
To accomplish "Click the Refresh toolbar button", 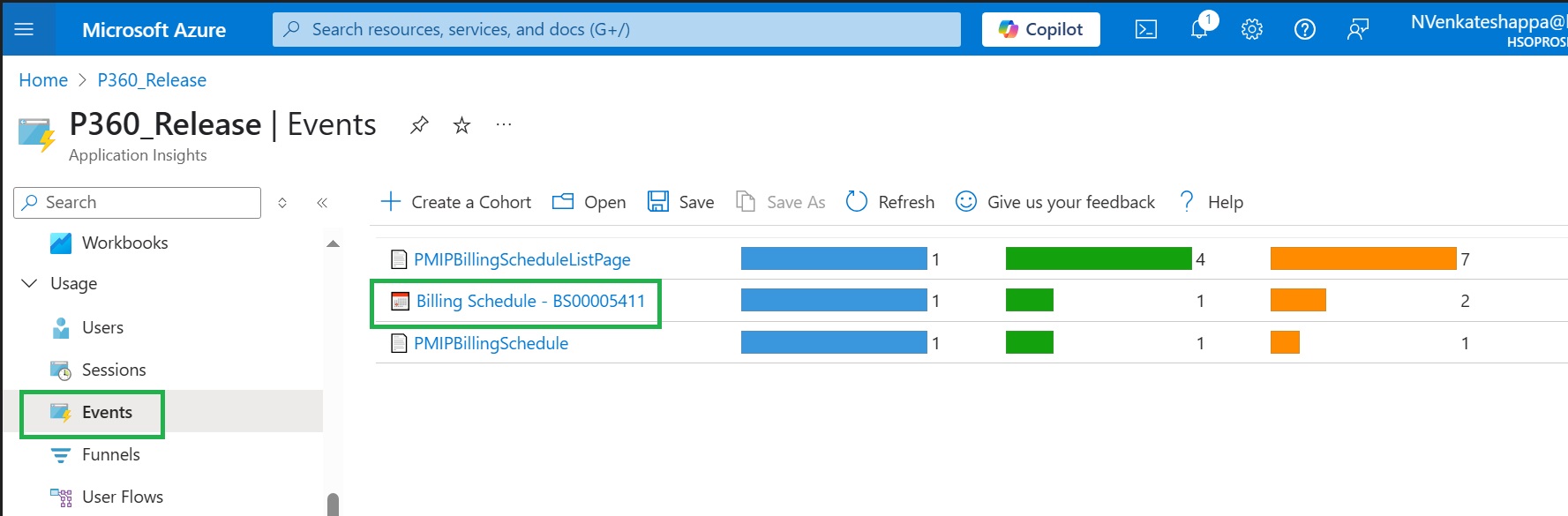I will tap(890, 202).
